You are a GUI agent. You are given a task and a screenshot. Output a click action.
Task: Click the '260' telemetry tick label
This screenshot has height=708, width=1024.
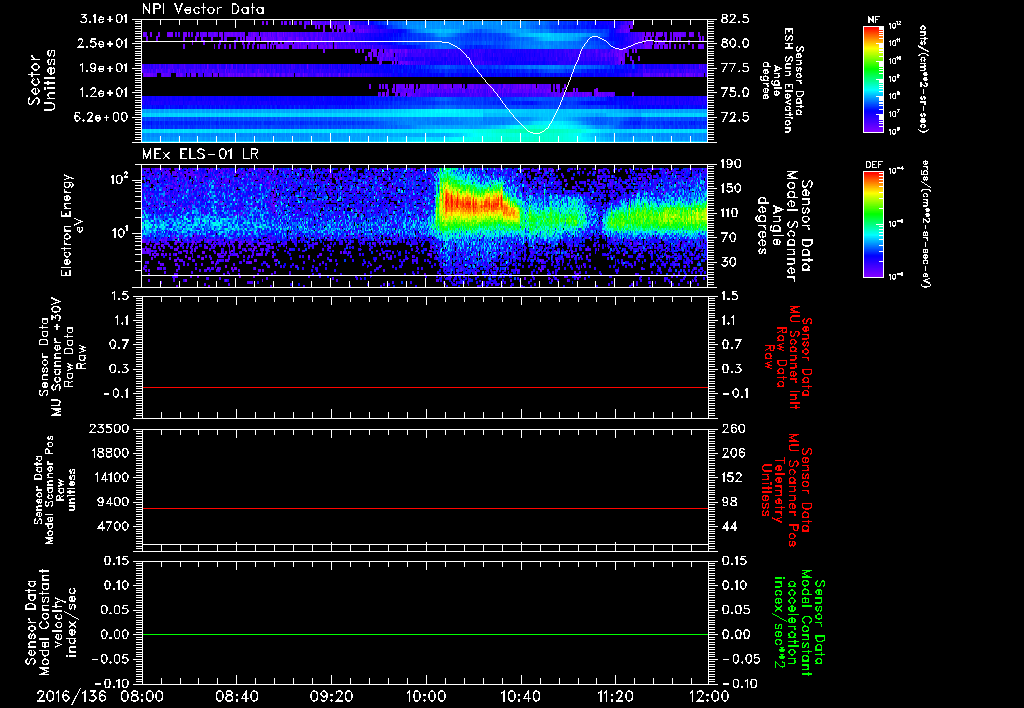733,428
